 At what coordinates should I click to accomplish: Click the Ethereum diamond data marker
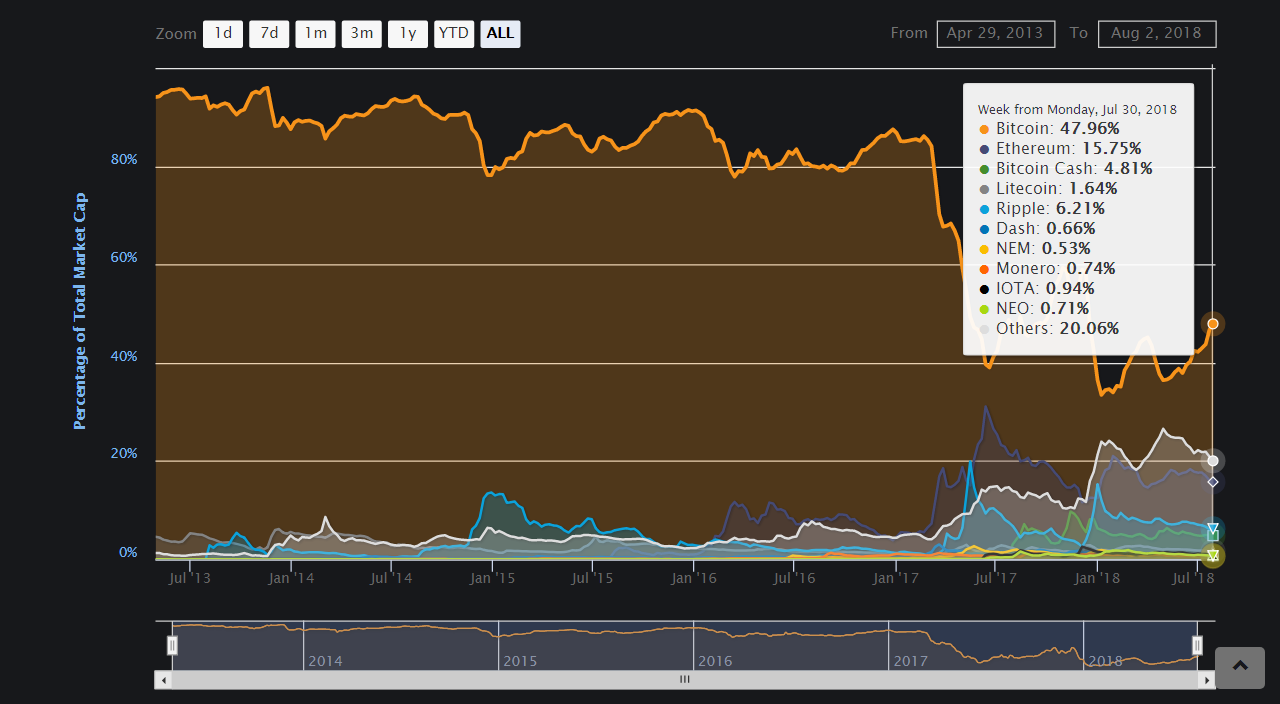[x=1213, y=482]
